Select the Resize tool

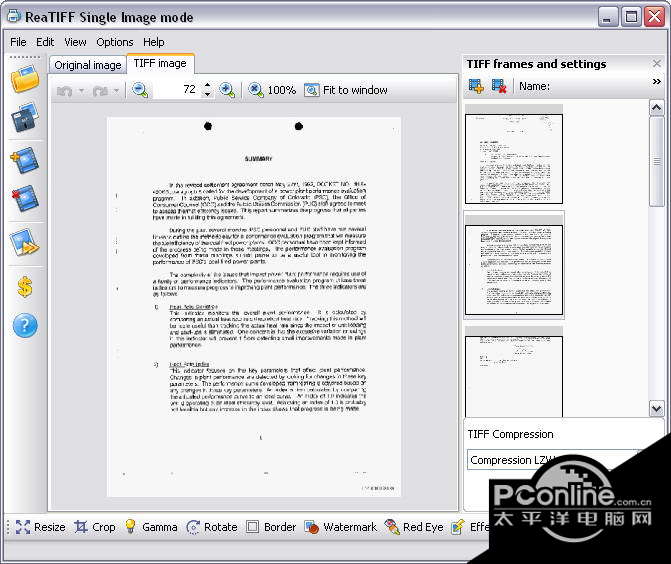coord(41,527)
